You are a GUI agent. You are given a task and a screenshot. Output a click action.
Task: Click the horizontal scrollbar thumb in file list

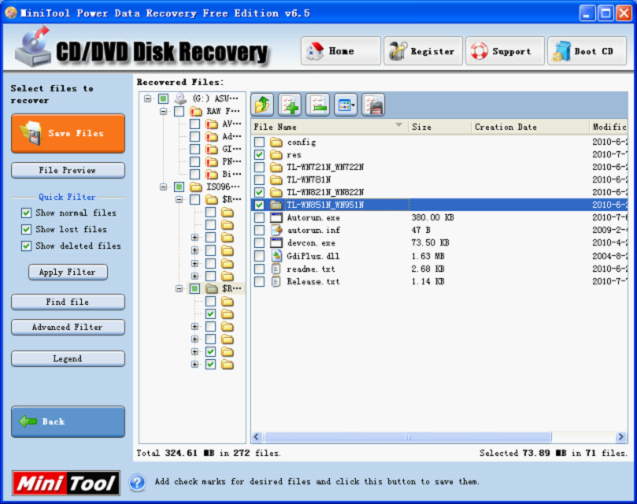pos(408,437)
